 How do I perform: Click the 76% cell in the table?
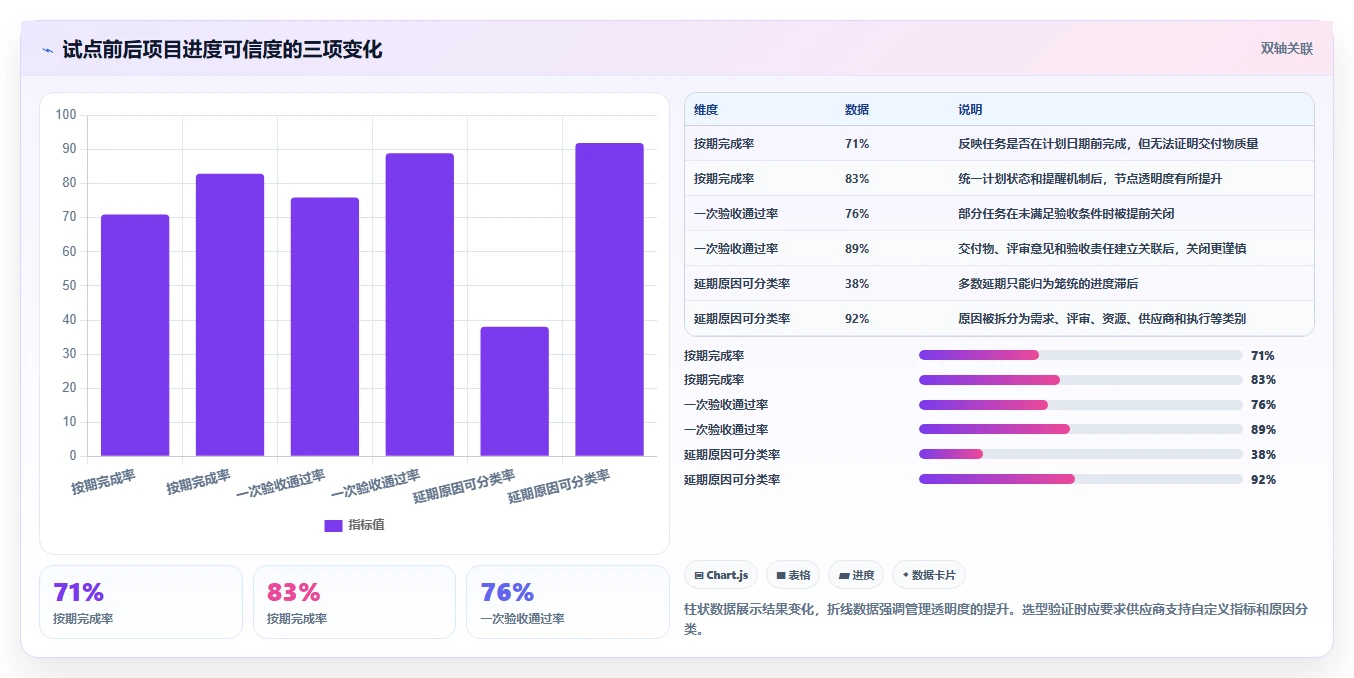click(857, 214)
